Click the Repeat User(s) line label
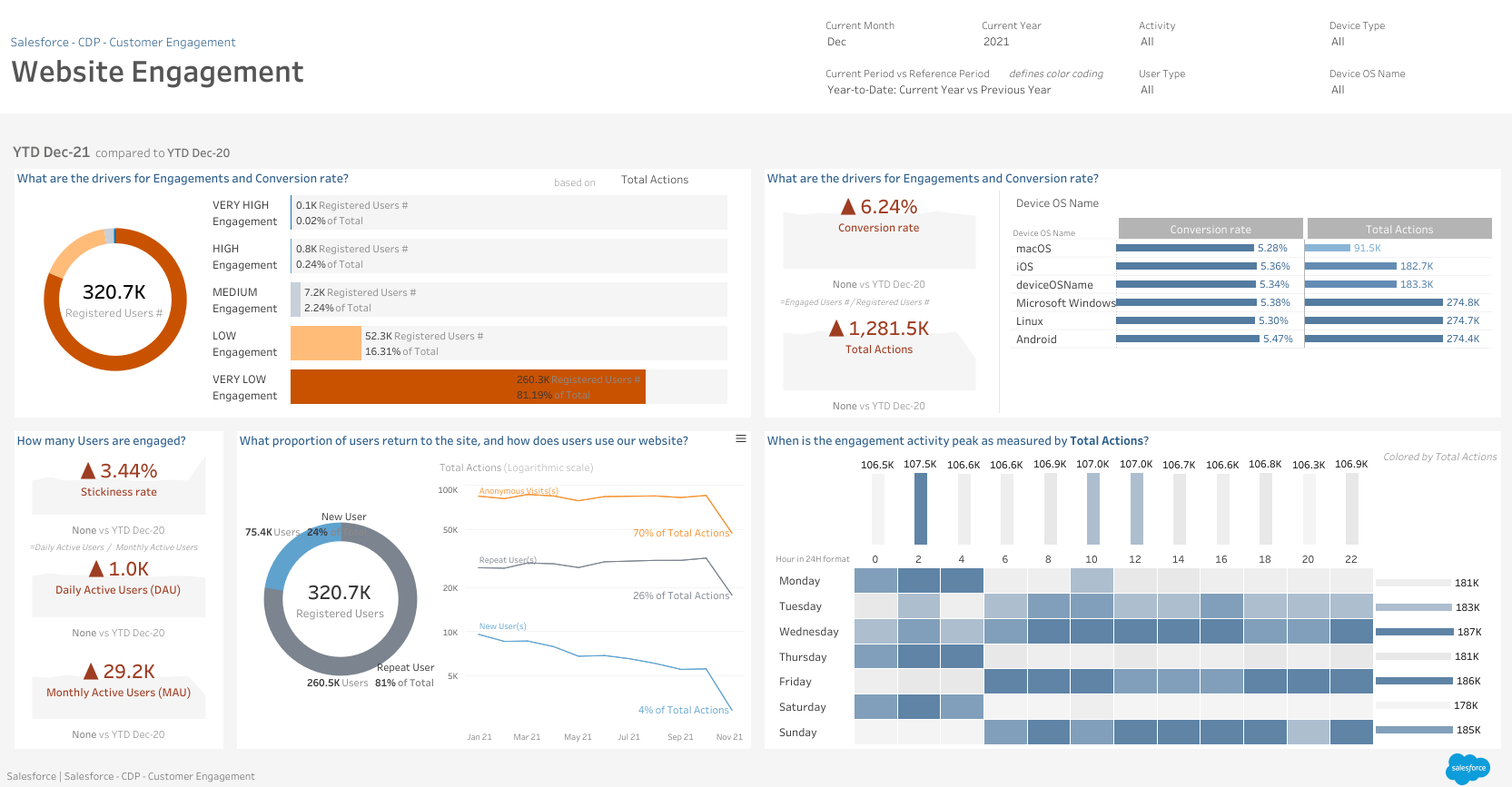The image size is (1512, 787). tap(508, 560)
